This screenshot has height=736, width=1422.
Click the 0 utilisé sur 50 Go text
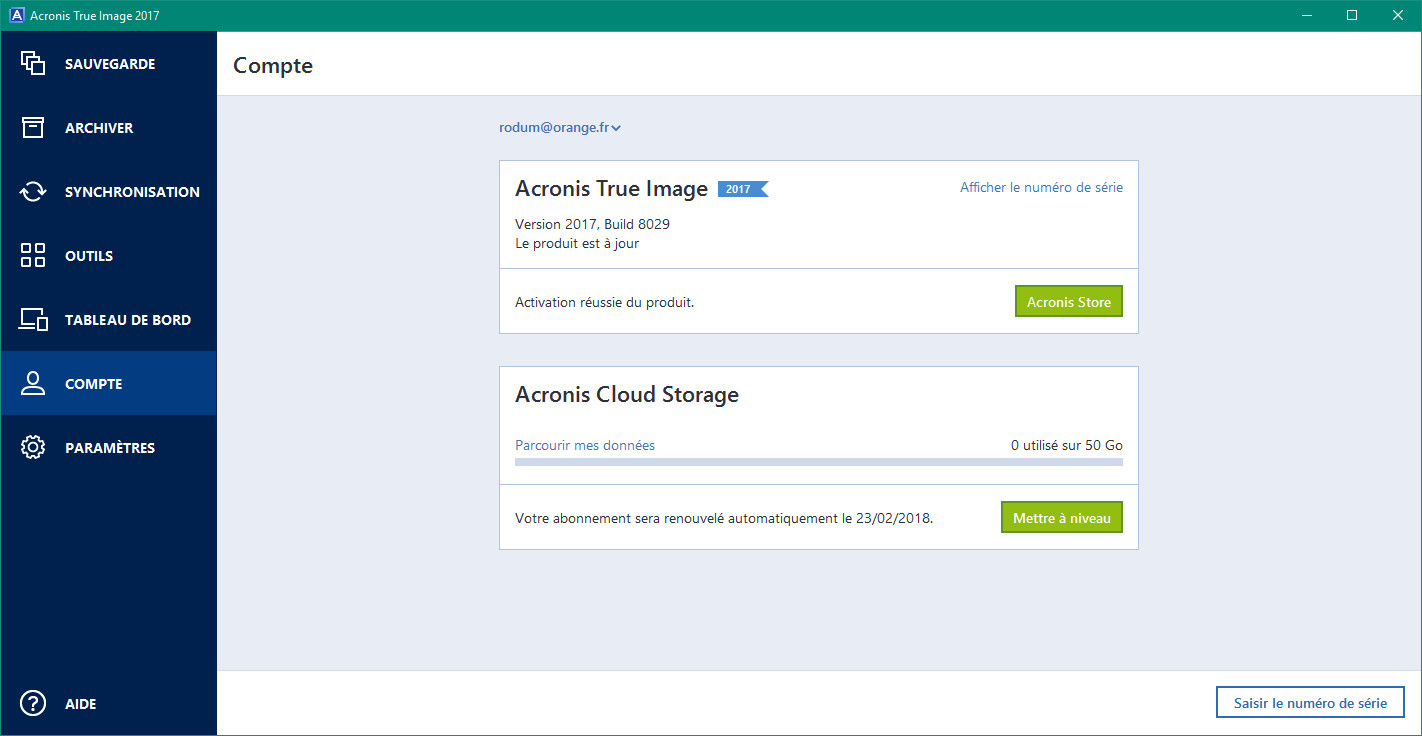pyautogui.click(x=1067, y=445)
